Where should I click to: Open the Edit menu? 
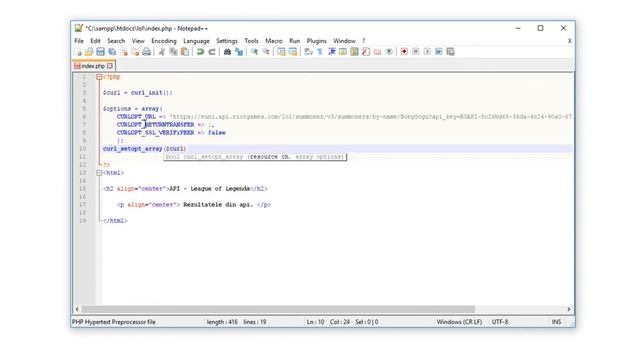(x=95, y=41)
